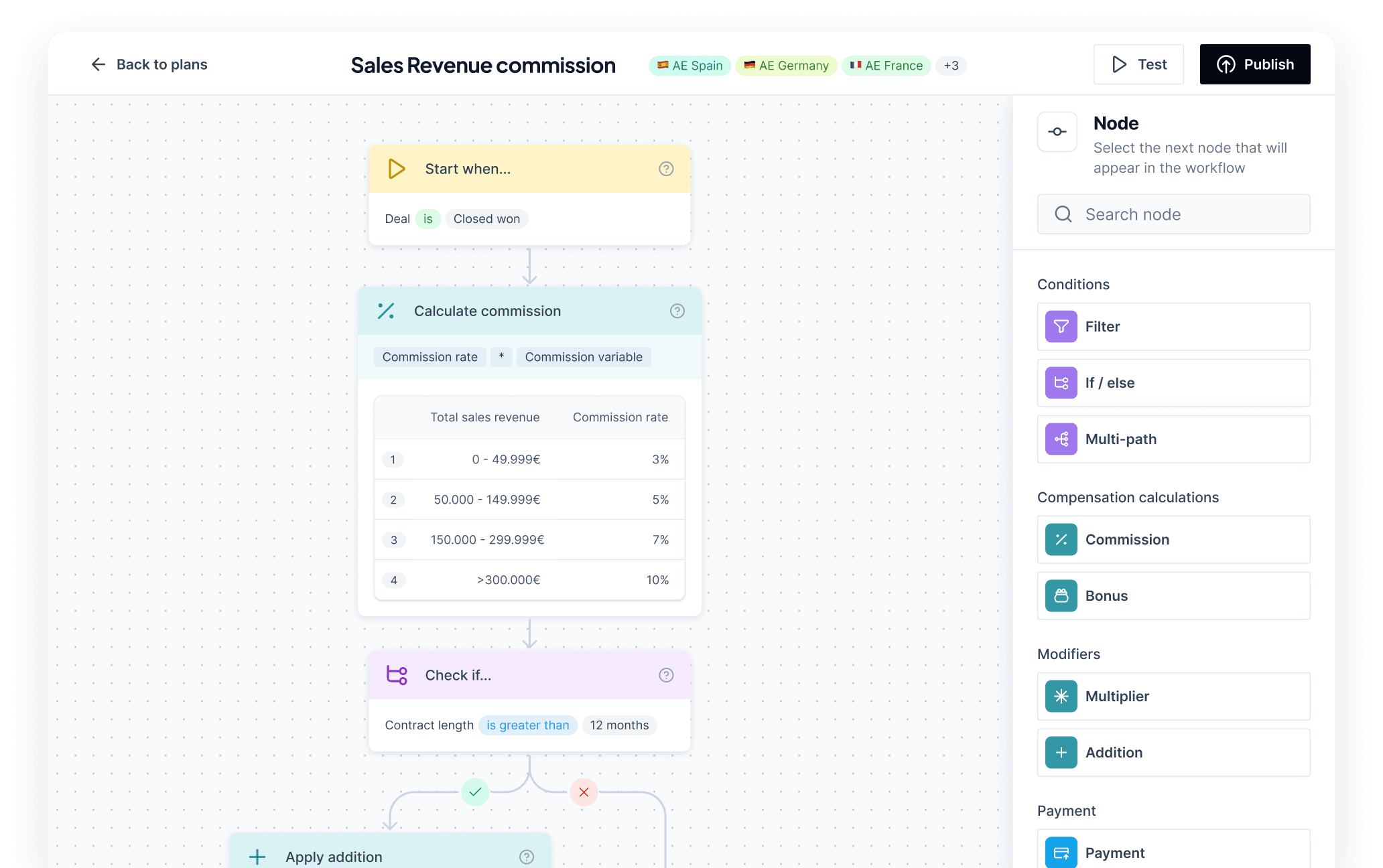The height and width of the screenshot is (868, 1383).
Task: Open help for Calculate commission node
Action: tap(677, 311)
